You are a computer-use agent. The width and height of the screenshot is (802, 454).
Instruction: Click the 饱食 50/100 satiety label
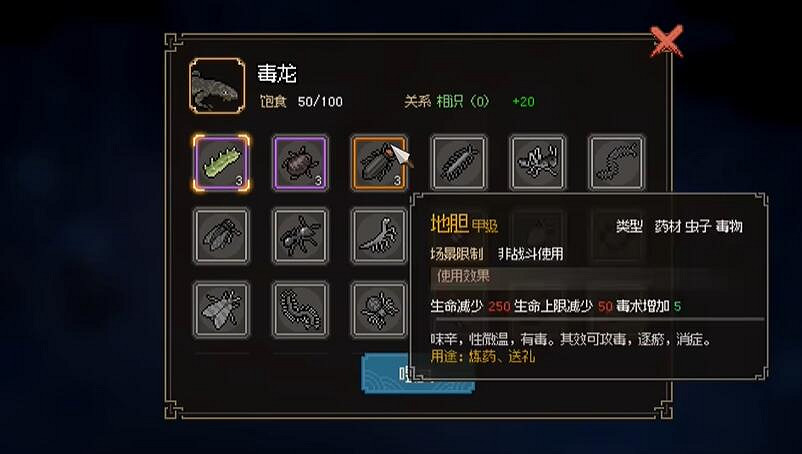coord(301,101)
